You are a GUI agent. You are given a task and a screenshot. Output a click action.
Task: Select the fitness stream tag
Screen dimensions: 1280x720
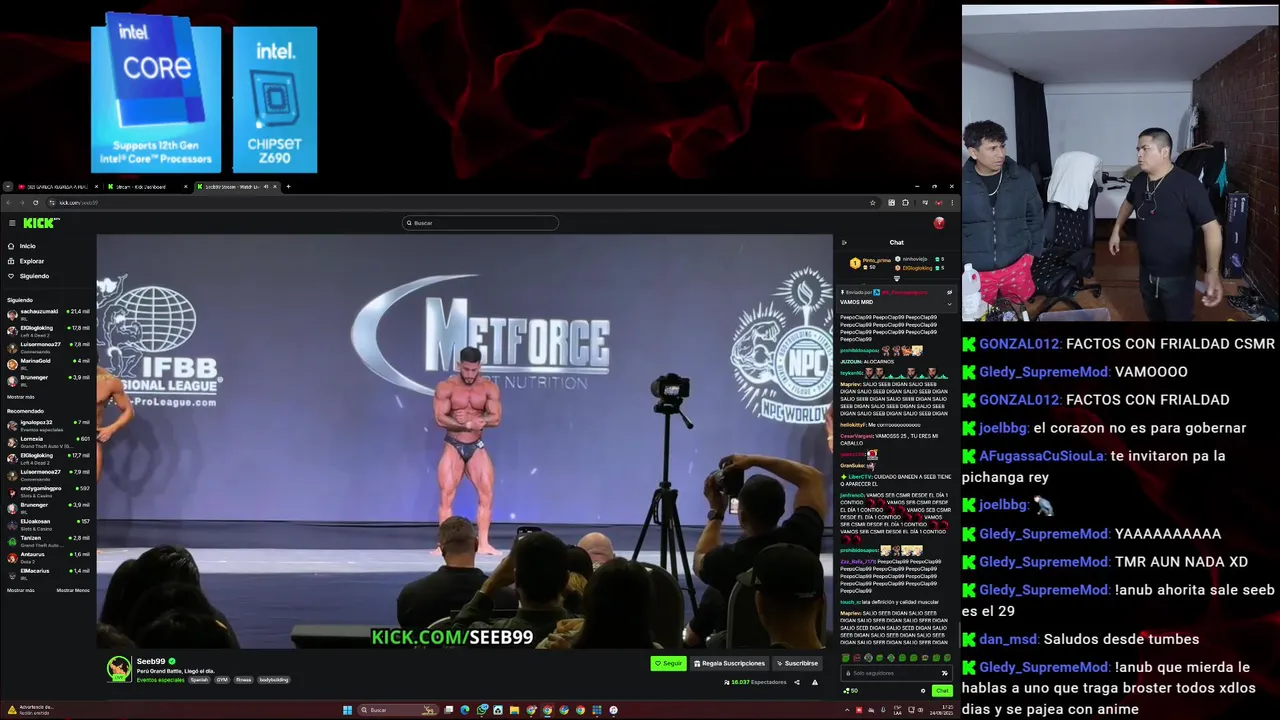(x=244, y=680)
